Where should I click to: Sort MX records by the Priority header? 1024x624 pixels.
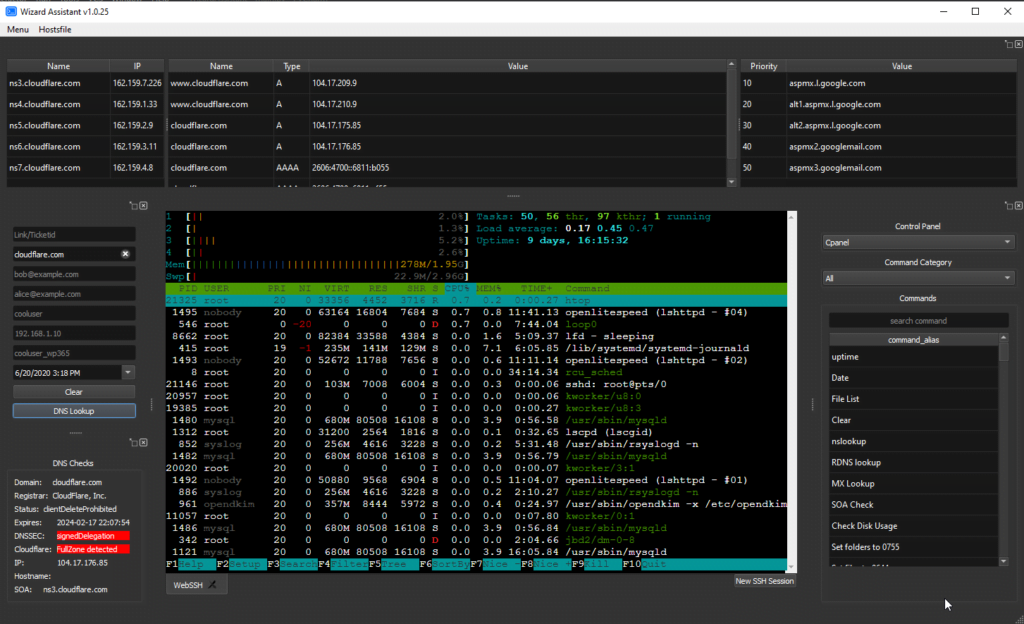(763, 66)
